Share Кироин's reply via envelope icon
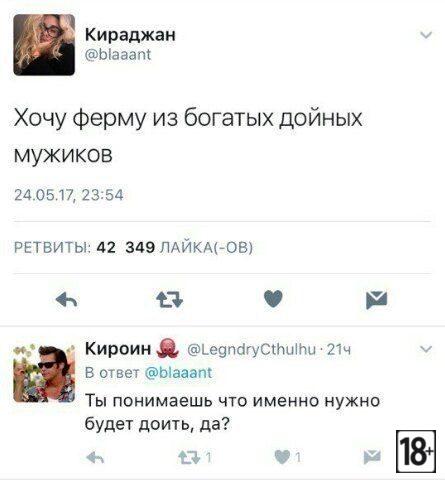 [372, 457]
